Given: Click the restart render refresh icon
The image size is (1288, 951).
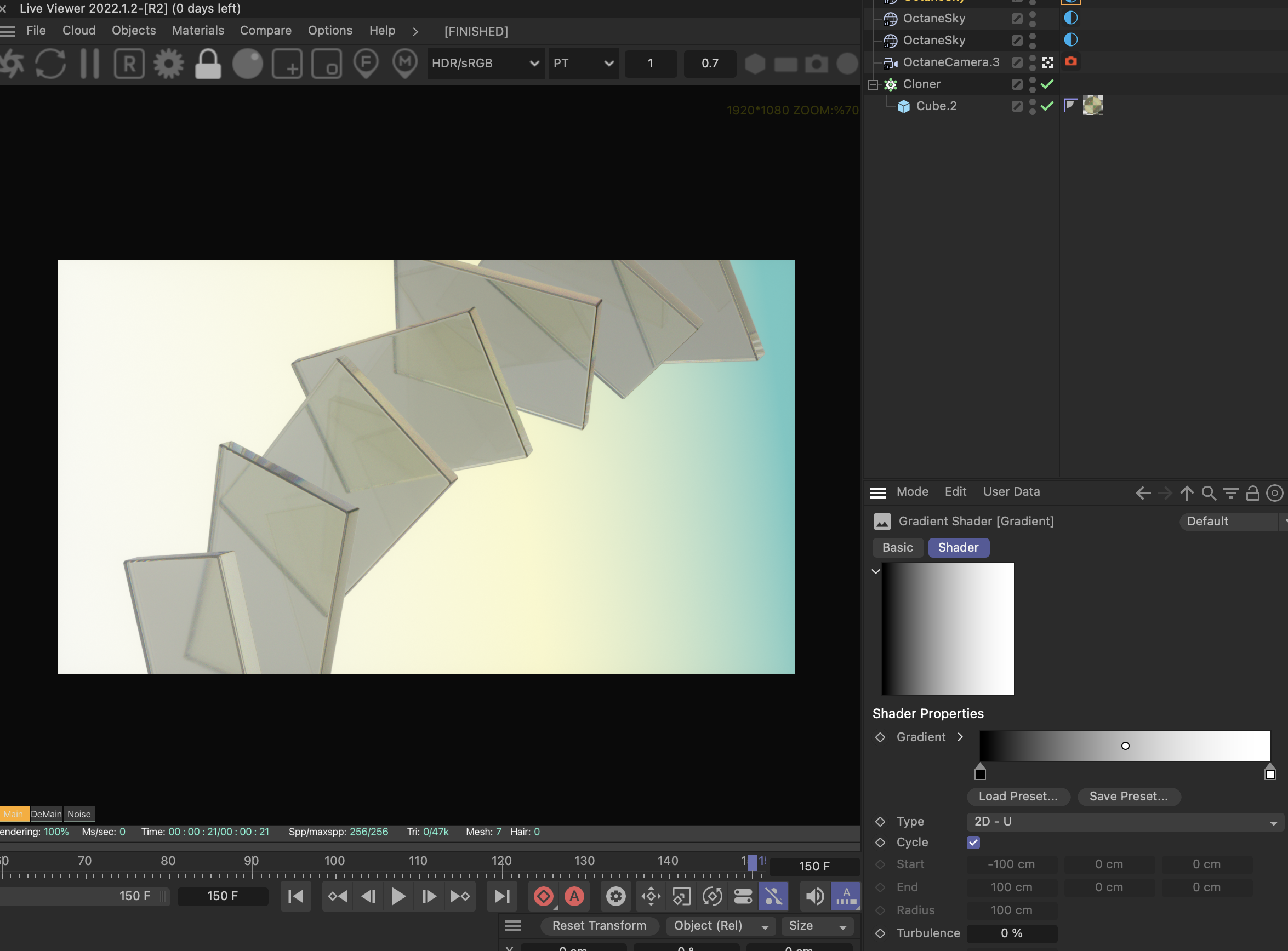Looking at the screenshot, I should pyautogui.click(x=50, y=64).
